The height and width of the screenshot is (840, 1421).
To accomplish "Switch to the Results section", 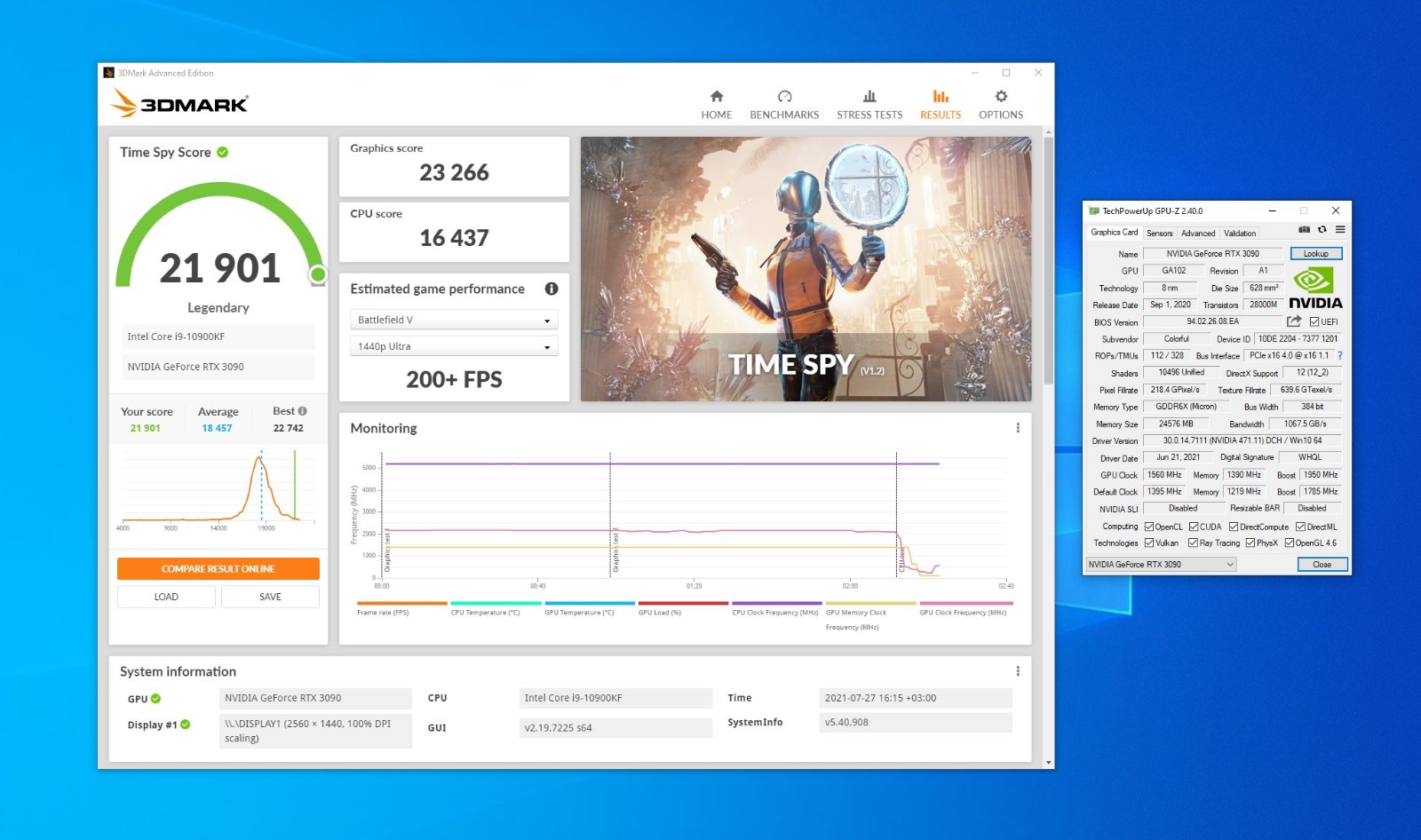I will pyautogui.click(x=941, y=104).
